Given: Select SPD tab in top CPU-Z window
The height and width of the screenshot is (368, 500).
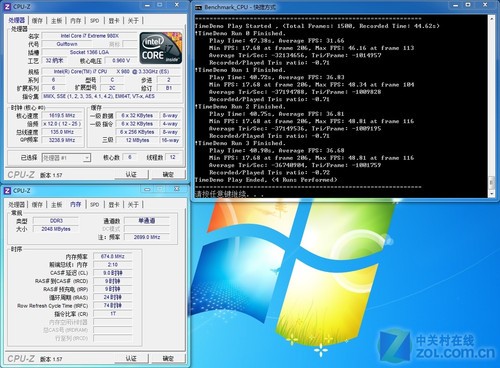Looking at the screenshot, I should 95,21.
